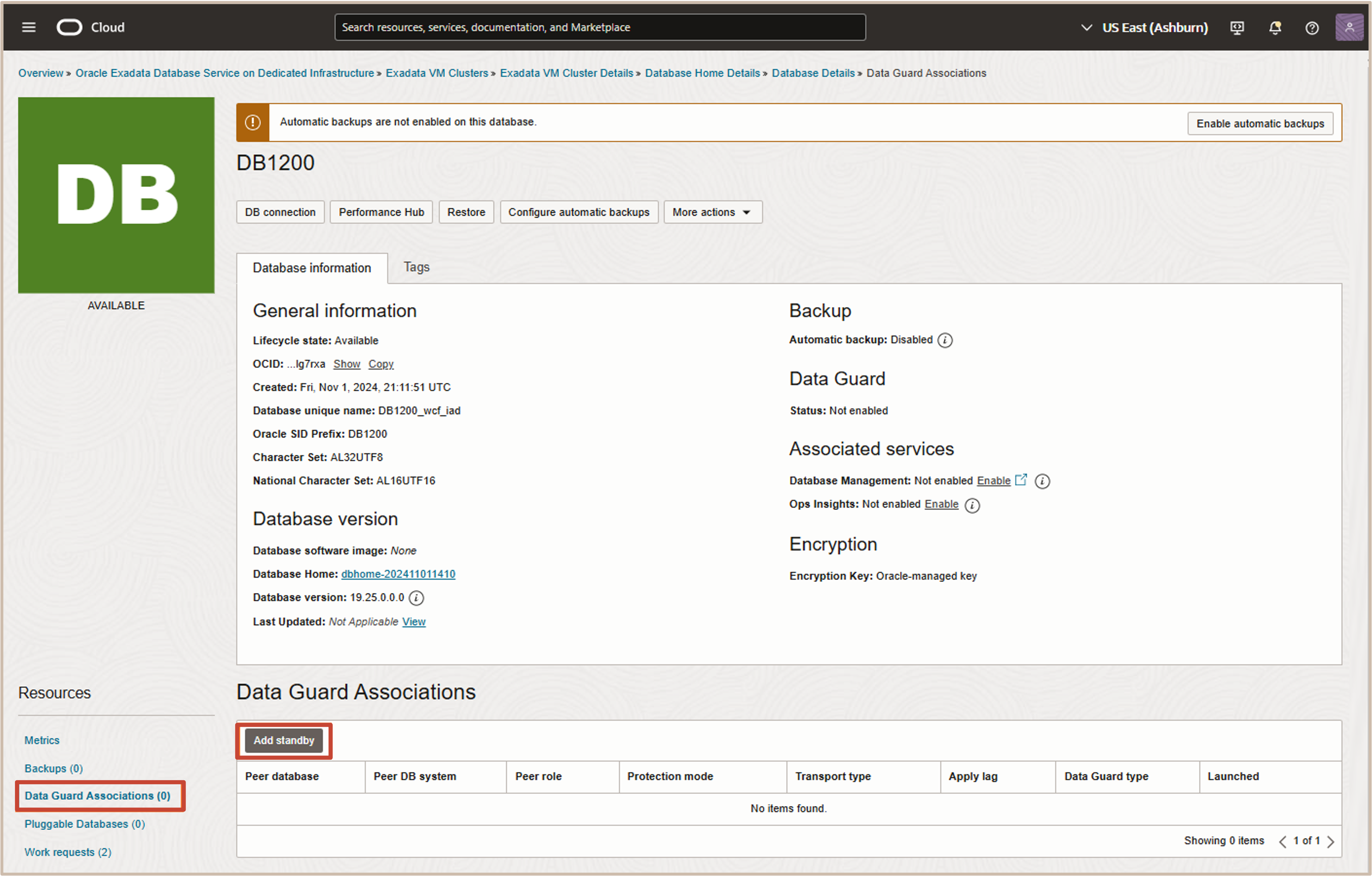The height and width of the screenshot is (876, 1372).
Task: Open Pluggable Databases in Resources list
Action: pyautogui.click(x=84, y=824)
